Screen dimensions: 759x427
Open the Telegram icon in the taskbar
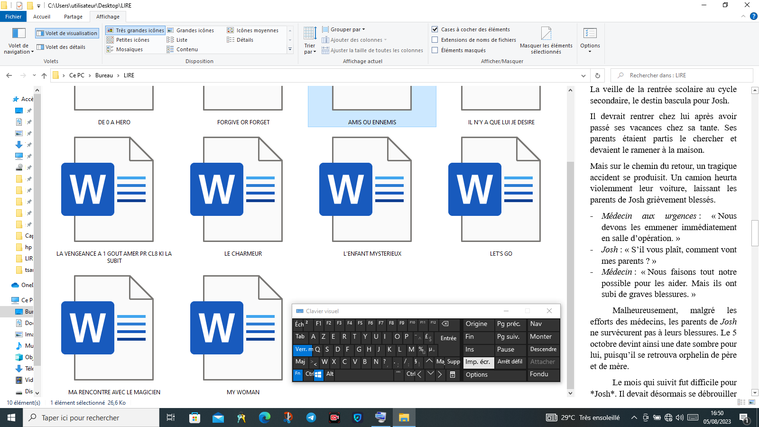[311, 417]
